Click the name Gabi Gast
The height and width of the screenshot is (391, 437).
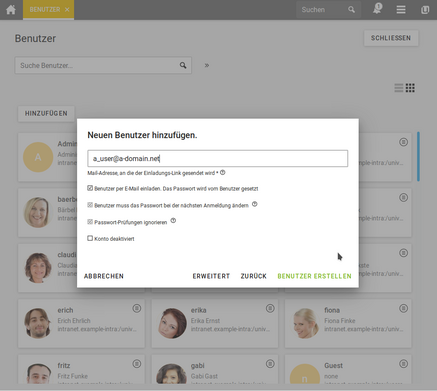(x=204, y=376)
